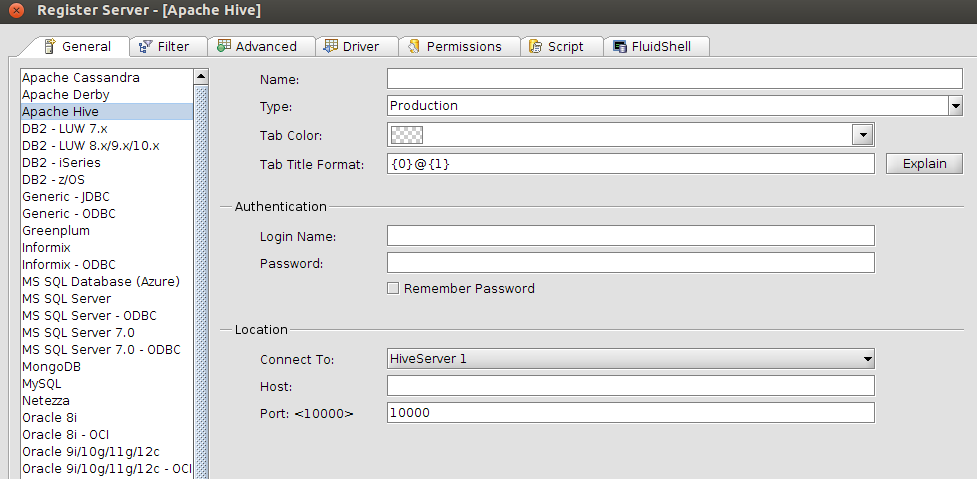
Task: Expand the Tab Color dropdown arrow
Action: pyautogui.click(x=862, y=134)
